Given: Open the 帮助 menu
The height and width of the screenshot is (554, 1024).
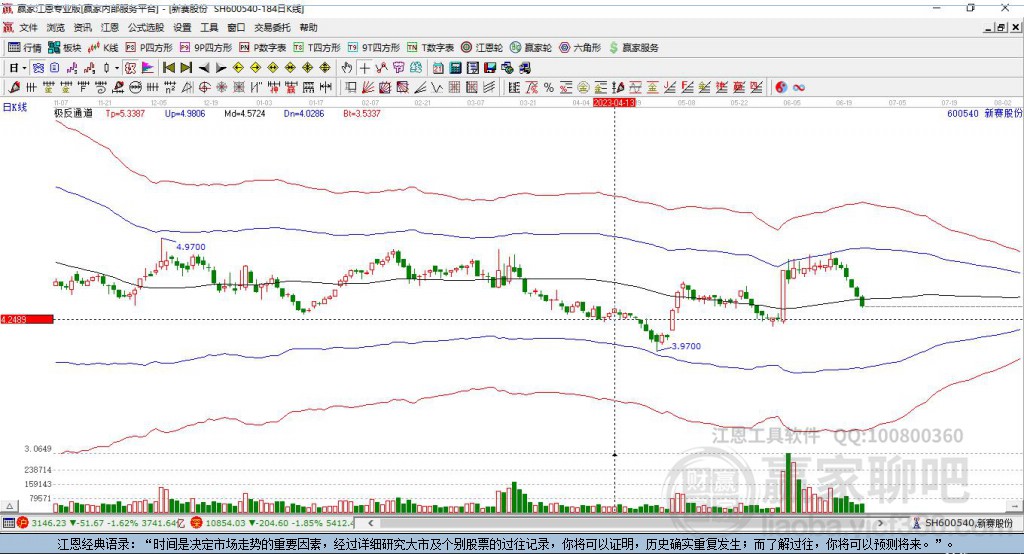Looking at the screenshot, I should tap(308, 27).
